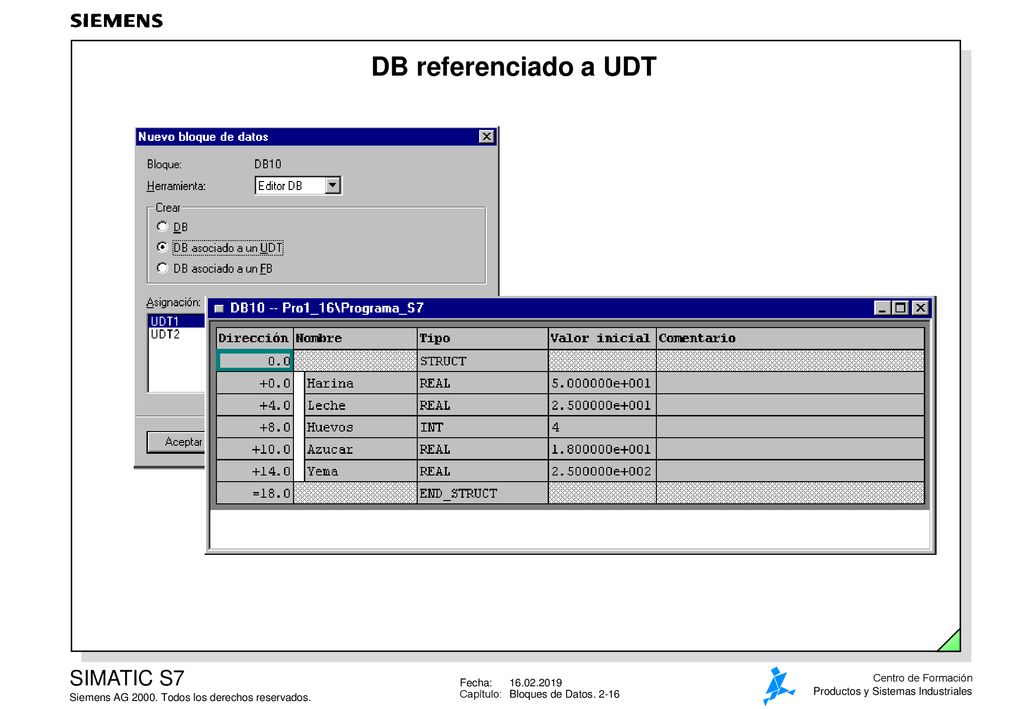Click the Dirección column header
Image resolution: width=1024 pixels, height=709 pixels.
pyautogui.click(x=255, y=338)
